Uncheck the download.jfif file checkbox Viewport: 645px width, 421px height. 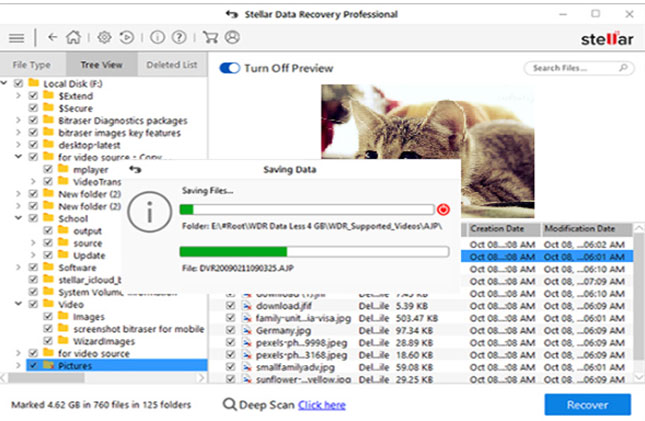click(x=231, y=306)
